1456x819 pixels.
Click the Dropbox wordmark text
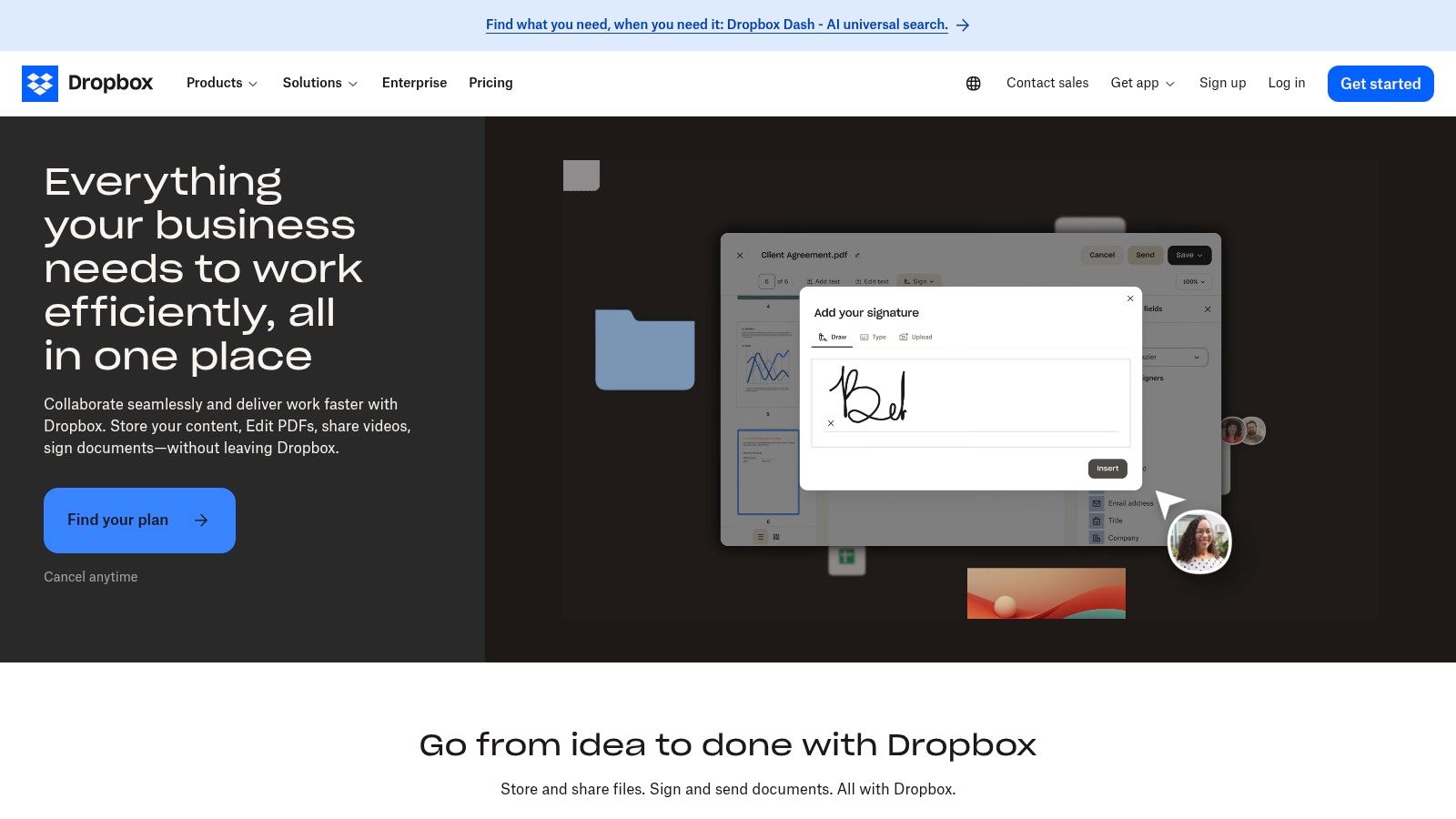[110, 84]
